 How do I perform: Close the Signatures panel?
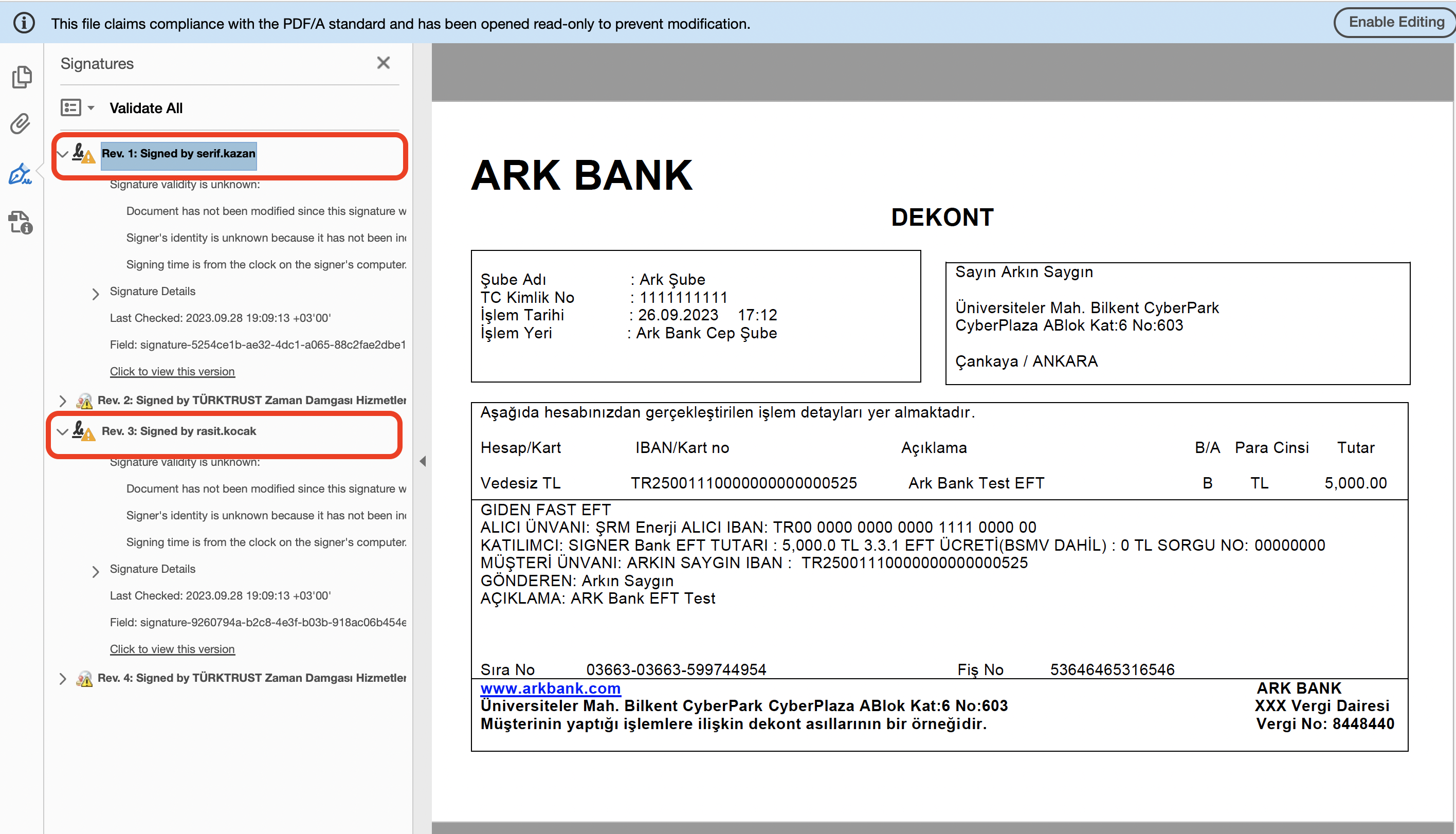coord(384,62)
